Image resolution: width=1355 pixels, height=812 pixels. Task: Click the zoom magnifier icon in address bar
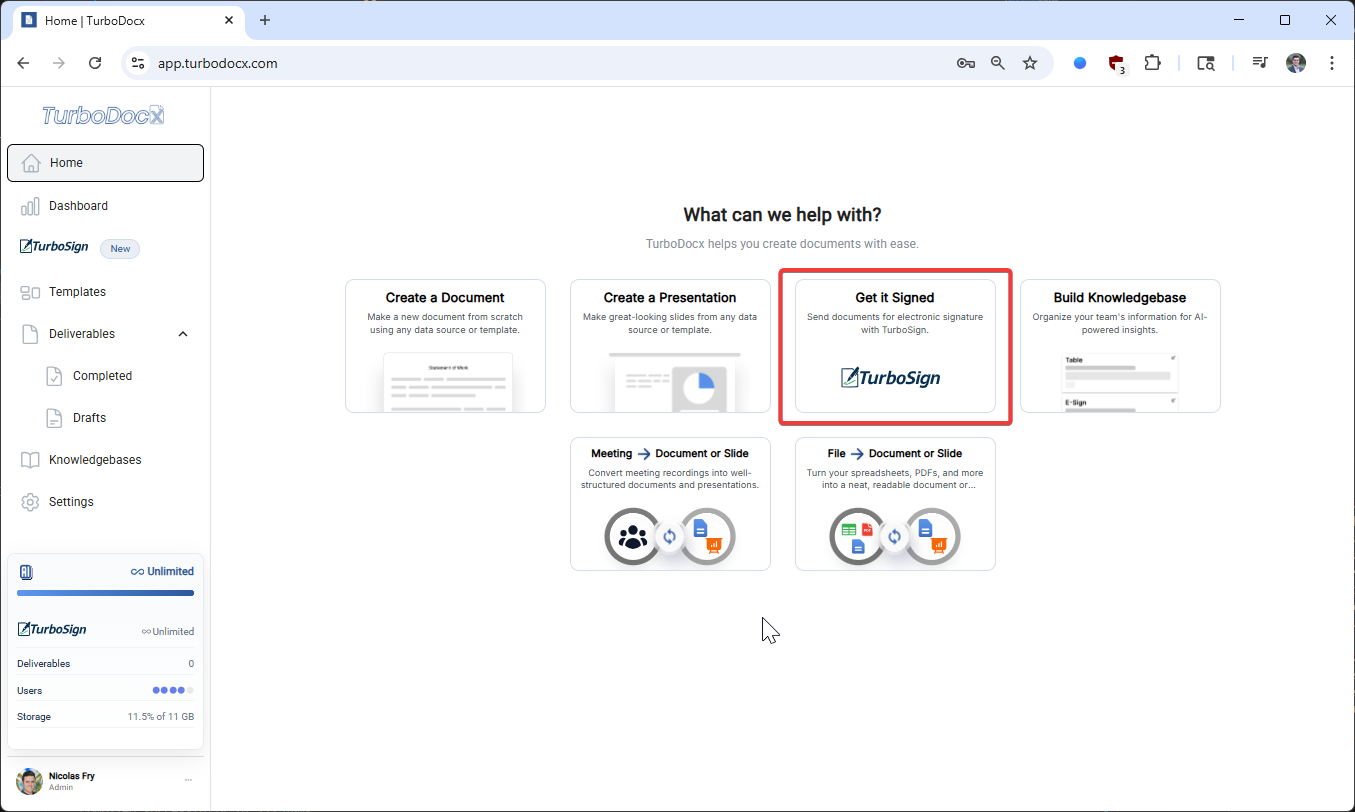tap(998, 63)
